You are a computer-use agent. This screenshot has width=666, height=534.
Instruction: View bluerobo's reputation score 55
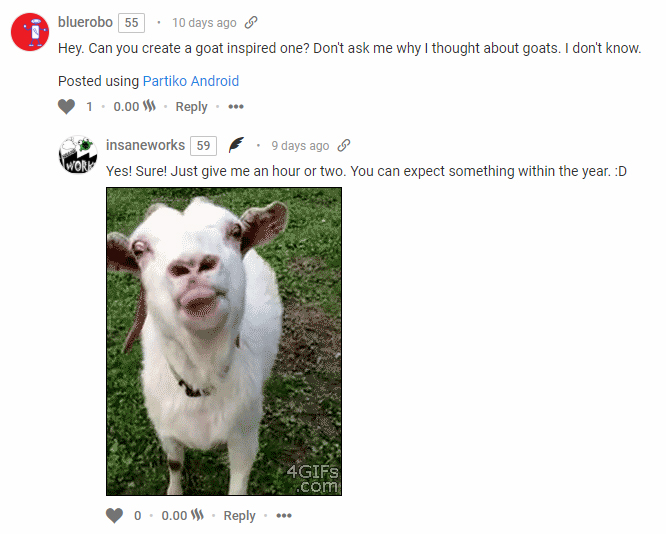pos(131,23)
